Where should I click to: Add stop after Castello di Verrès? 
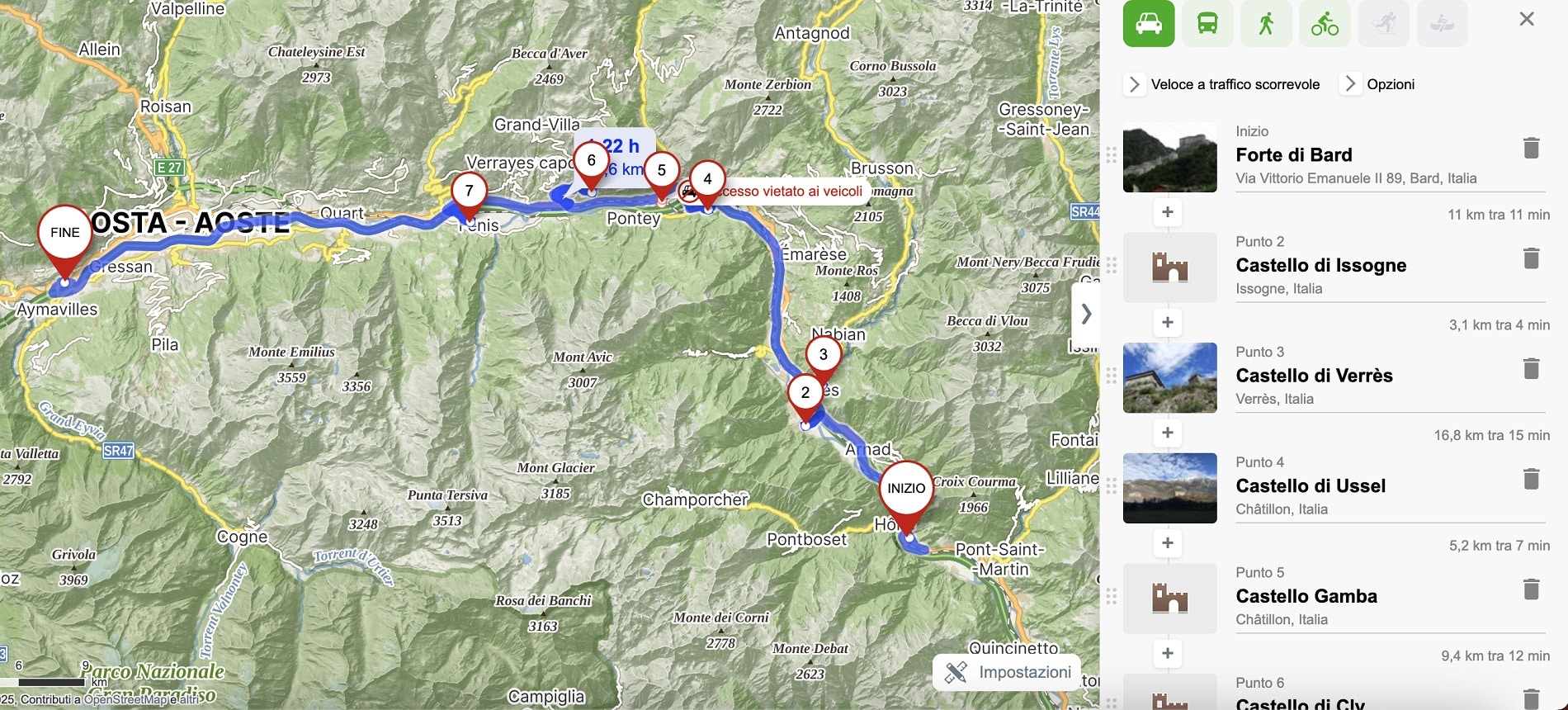coord(1168,433)
